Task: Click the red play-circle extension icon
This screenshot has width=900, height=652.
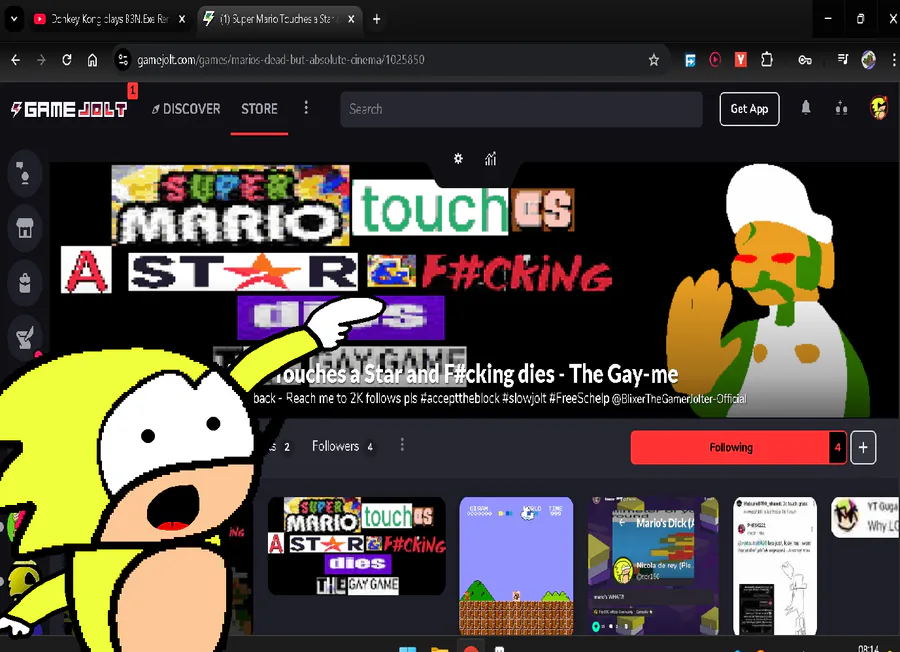Action: pyautogui.click(x=715, y=60)
